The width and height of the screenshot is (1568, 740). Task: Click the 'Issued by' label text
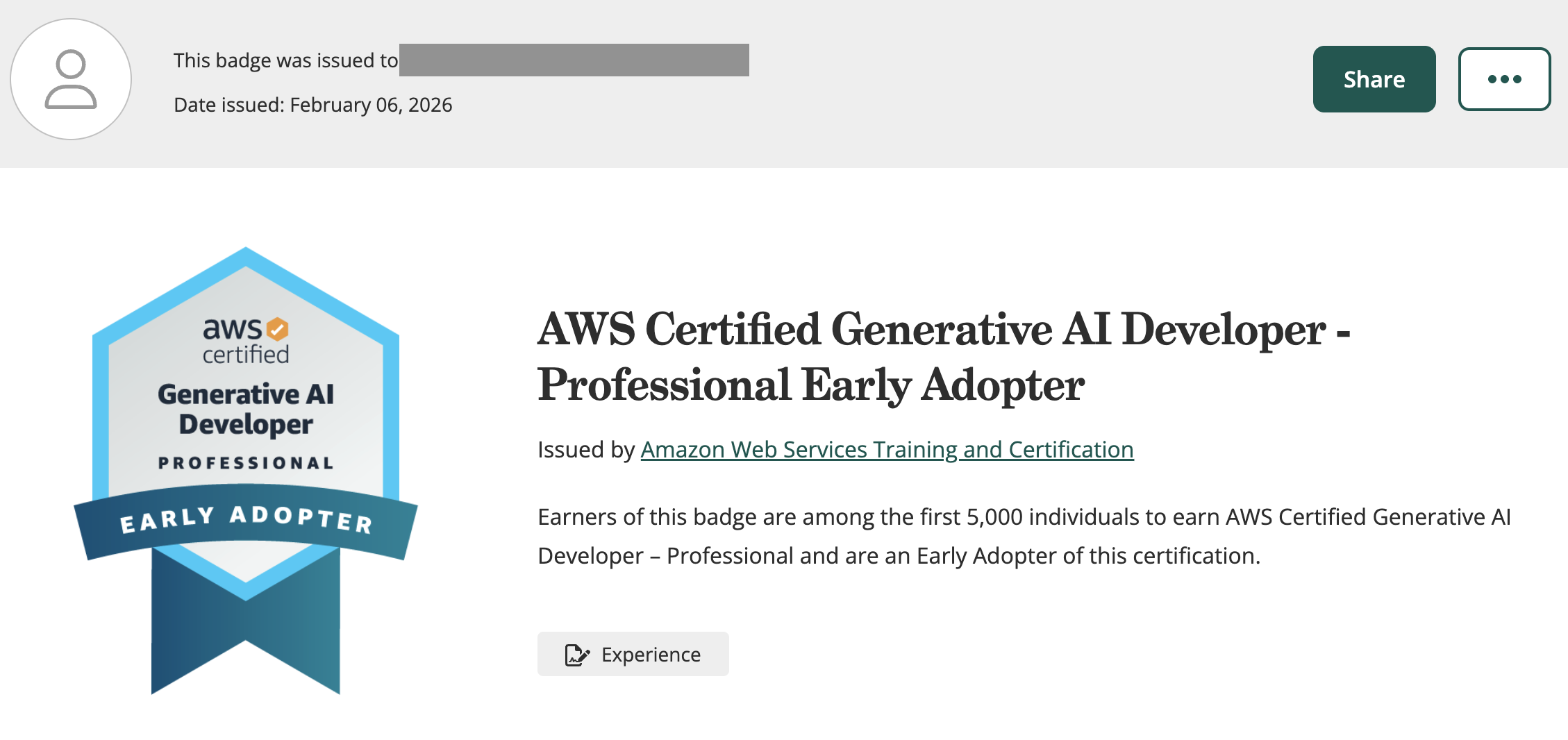click(x=585, y=450)
